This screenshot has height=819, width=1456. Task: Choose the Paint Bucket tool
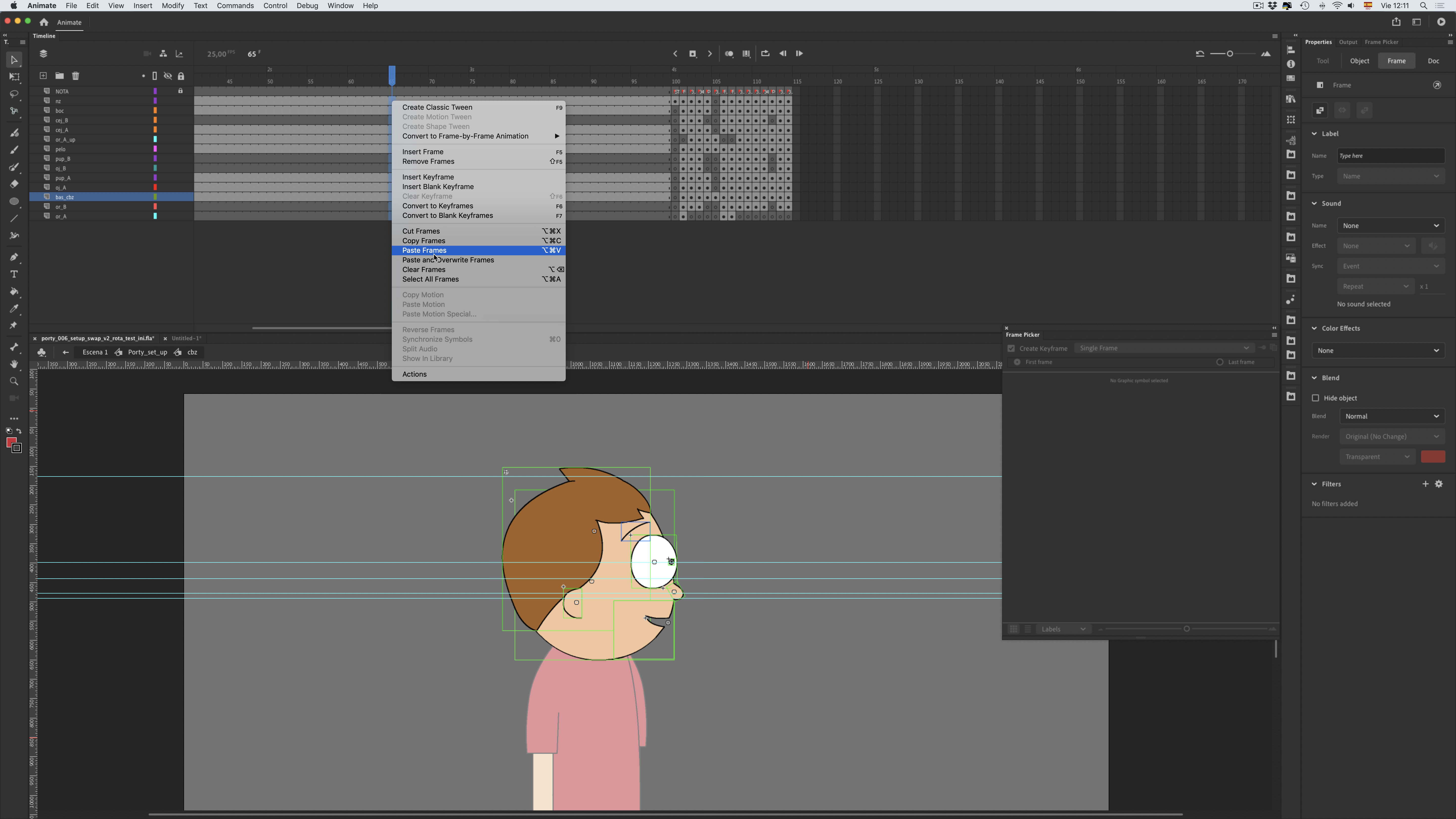pos(14,292)
